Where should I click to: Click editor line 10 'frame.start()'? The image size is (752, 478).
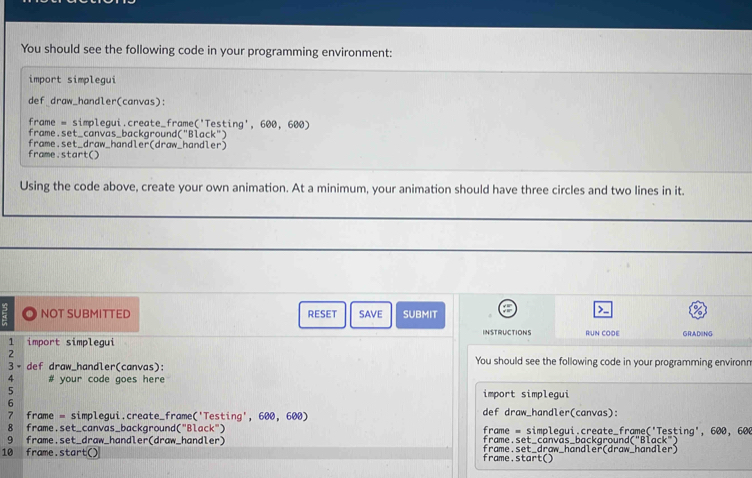[x=62, y=453]
